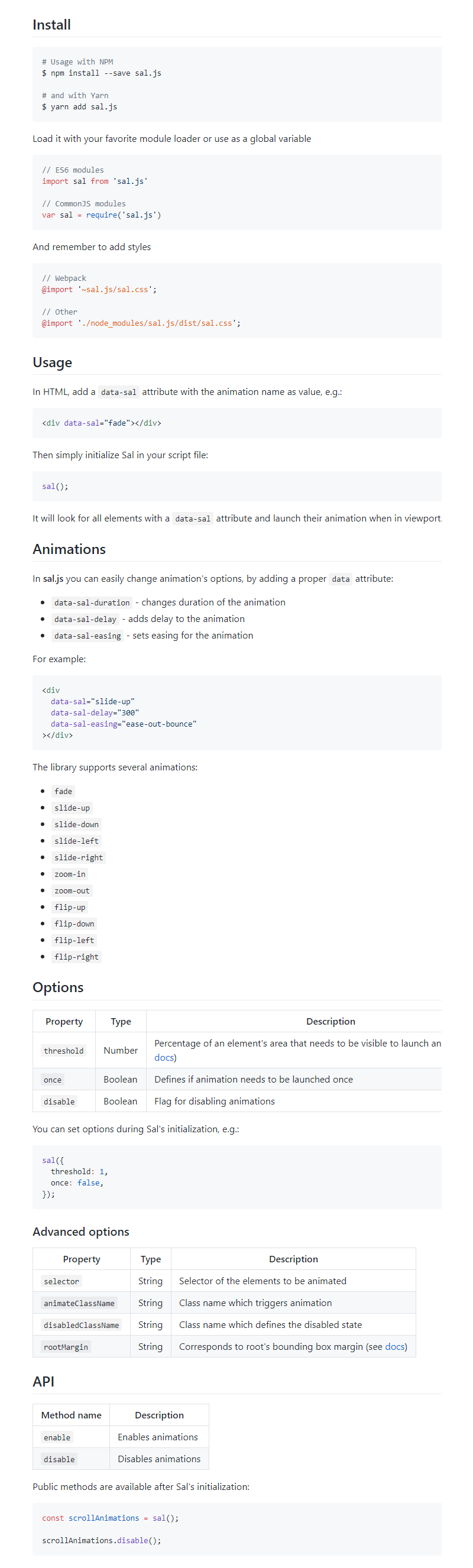Open the docs link in the rootMargin row

tap(395, 1346)
